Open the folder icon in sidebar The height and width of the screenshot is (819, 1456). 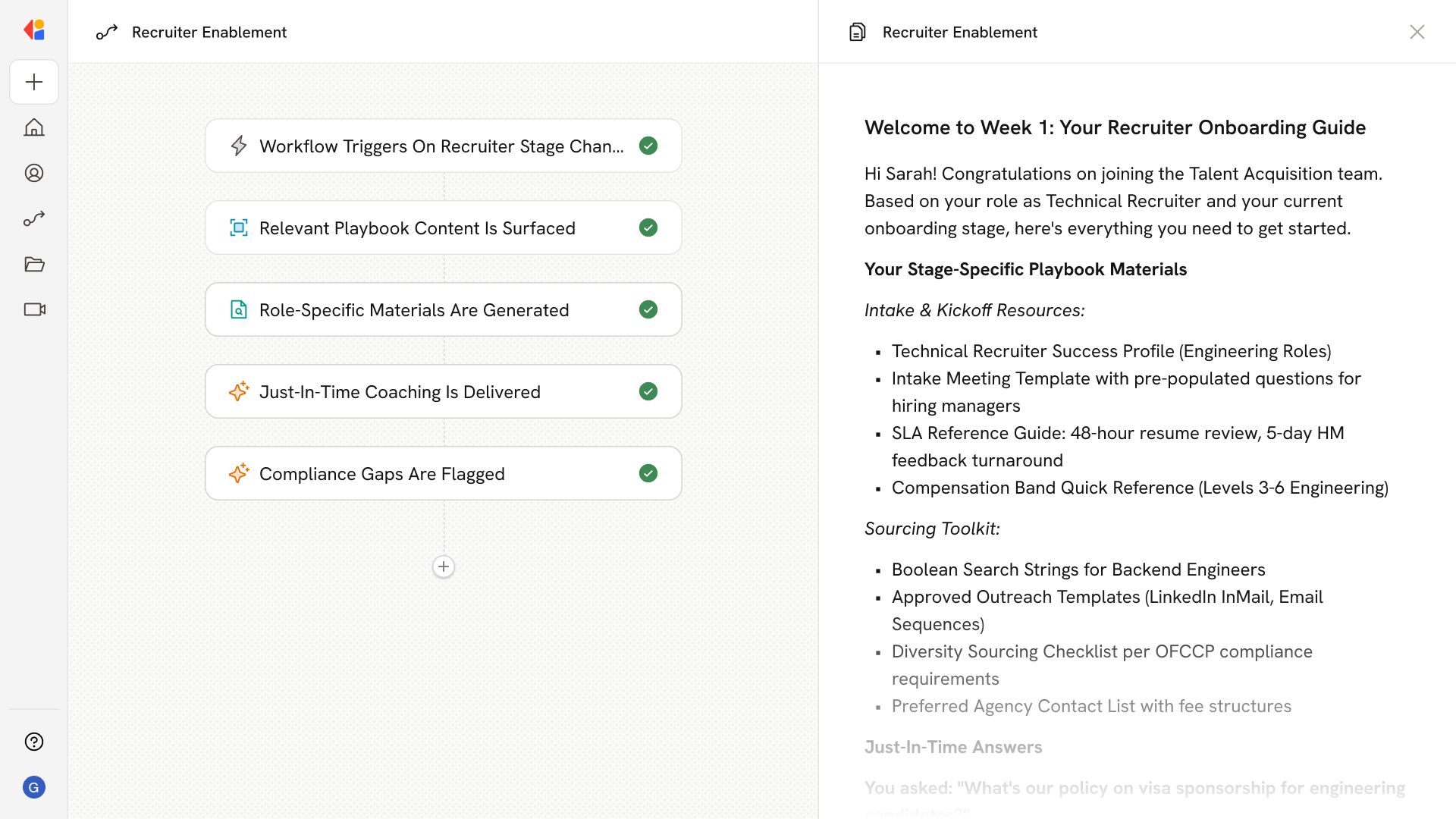click(34, 264)
